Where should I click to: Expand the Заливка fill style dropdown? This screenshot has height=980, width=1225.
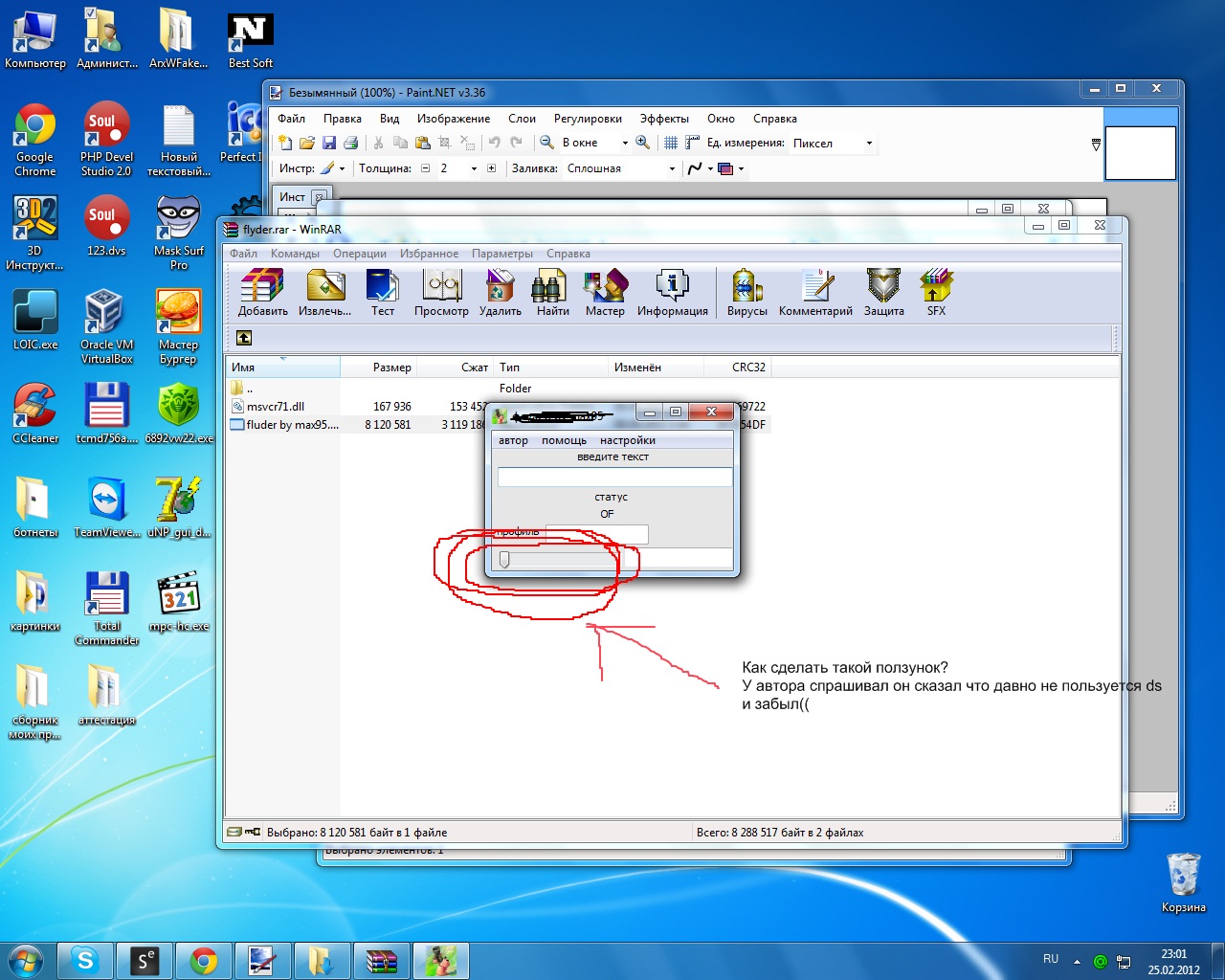click(672, 168)
